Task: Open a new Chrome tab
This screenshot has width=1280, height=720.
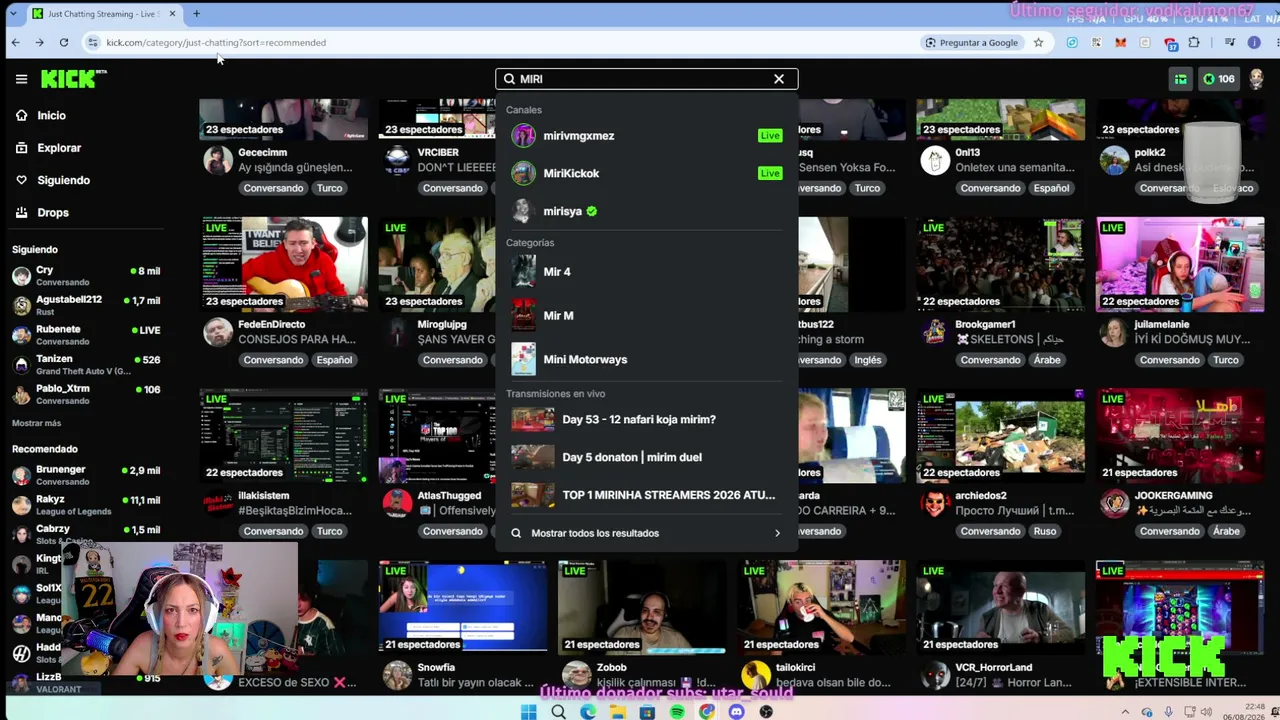Action: pyautogui.click(x=196, y=14)
